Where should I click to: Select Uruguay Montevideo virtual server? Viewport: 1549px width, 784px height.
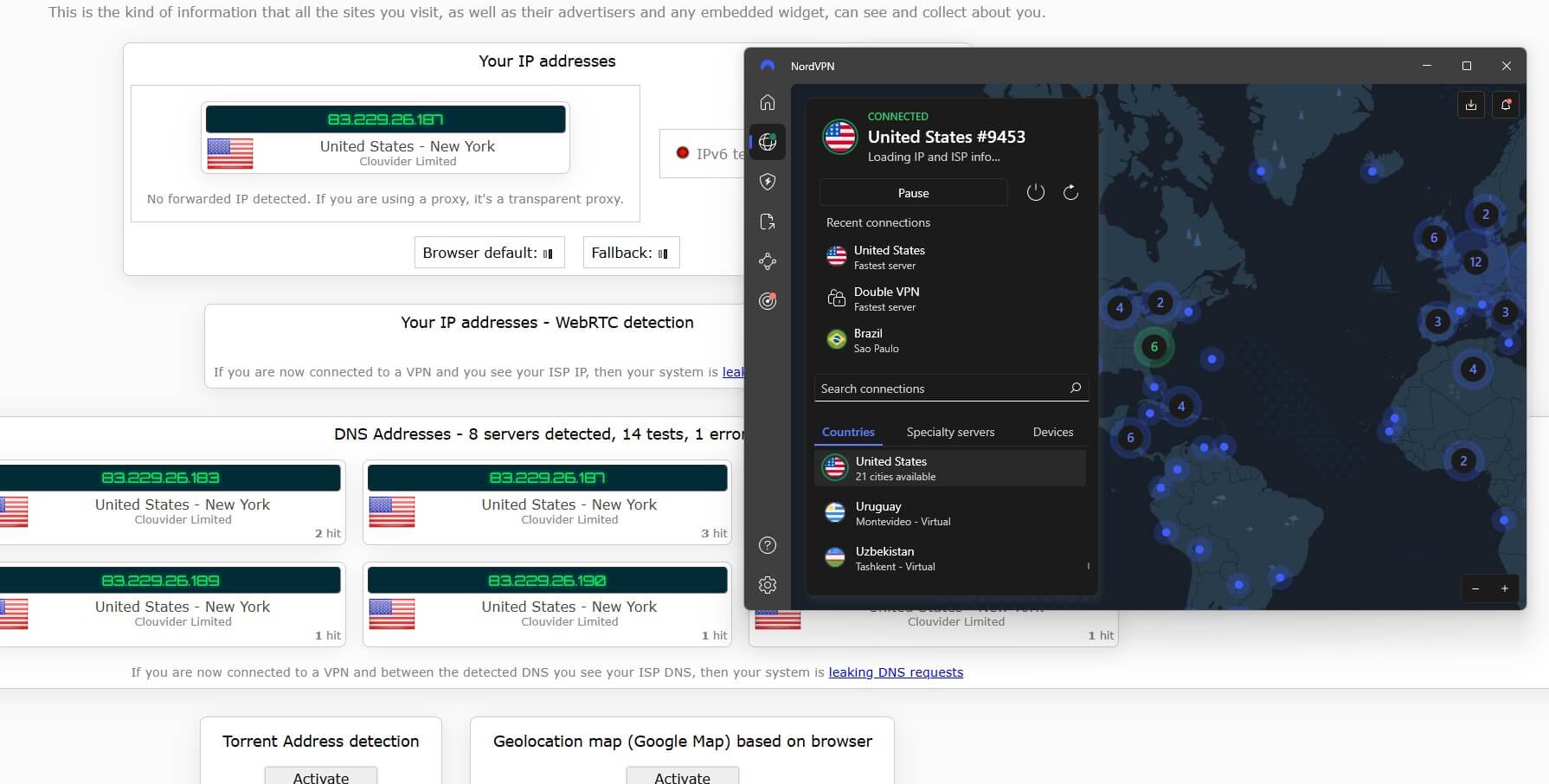[x=950, y=513]
